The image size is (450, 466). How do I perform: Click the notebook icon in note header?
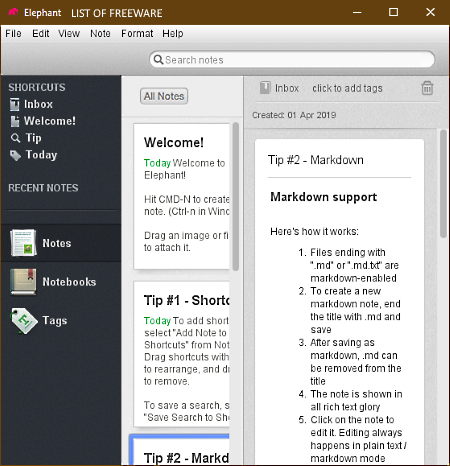pos(265,88)
